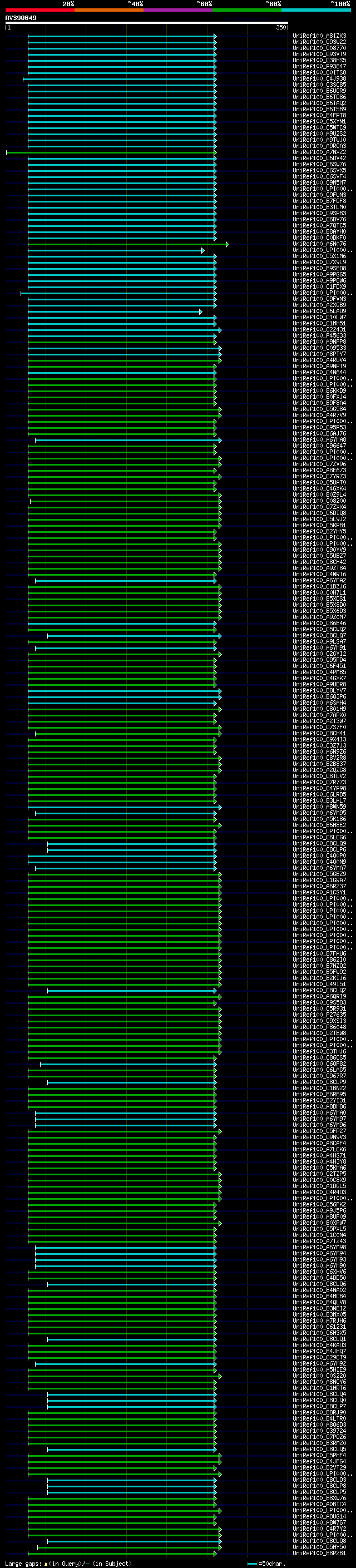The image size is (356, 1568).
Task: Click the white query sequence bar
Action: point(147,23)
